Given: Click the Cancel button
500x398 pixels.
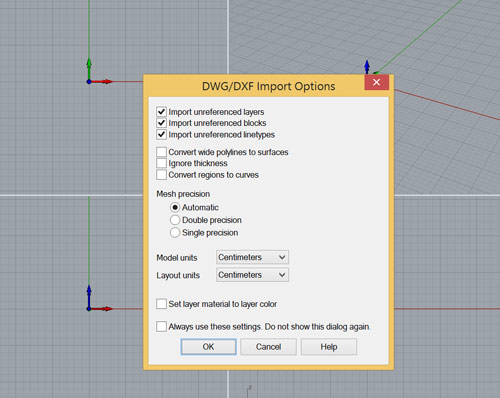Looking at the screenshot, I should [x=268, y=347].
